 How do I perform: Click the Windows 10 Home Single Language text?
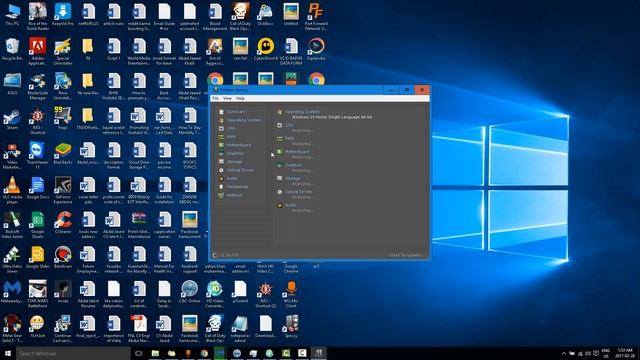point(332,117)
